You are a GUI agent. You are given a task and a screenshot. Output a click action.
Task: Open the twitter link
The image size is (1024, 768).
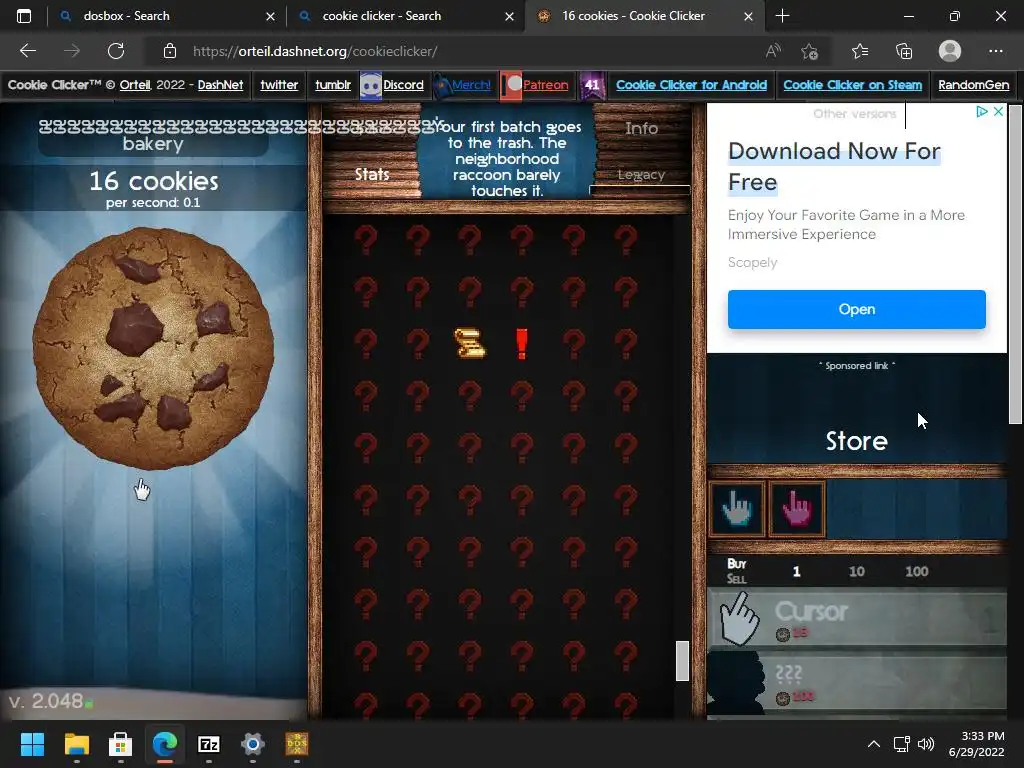[x=279, y=85]
